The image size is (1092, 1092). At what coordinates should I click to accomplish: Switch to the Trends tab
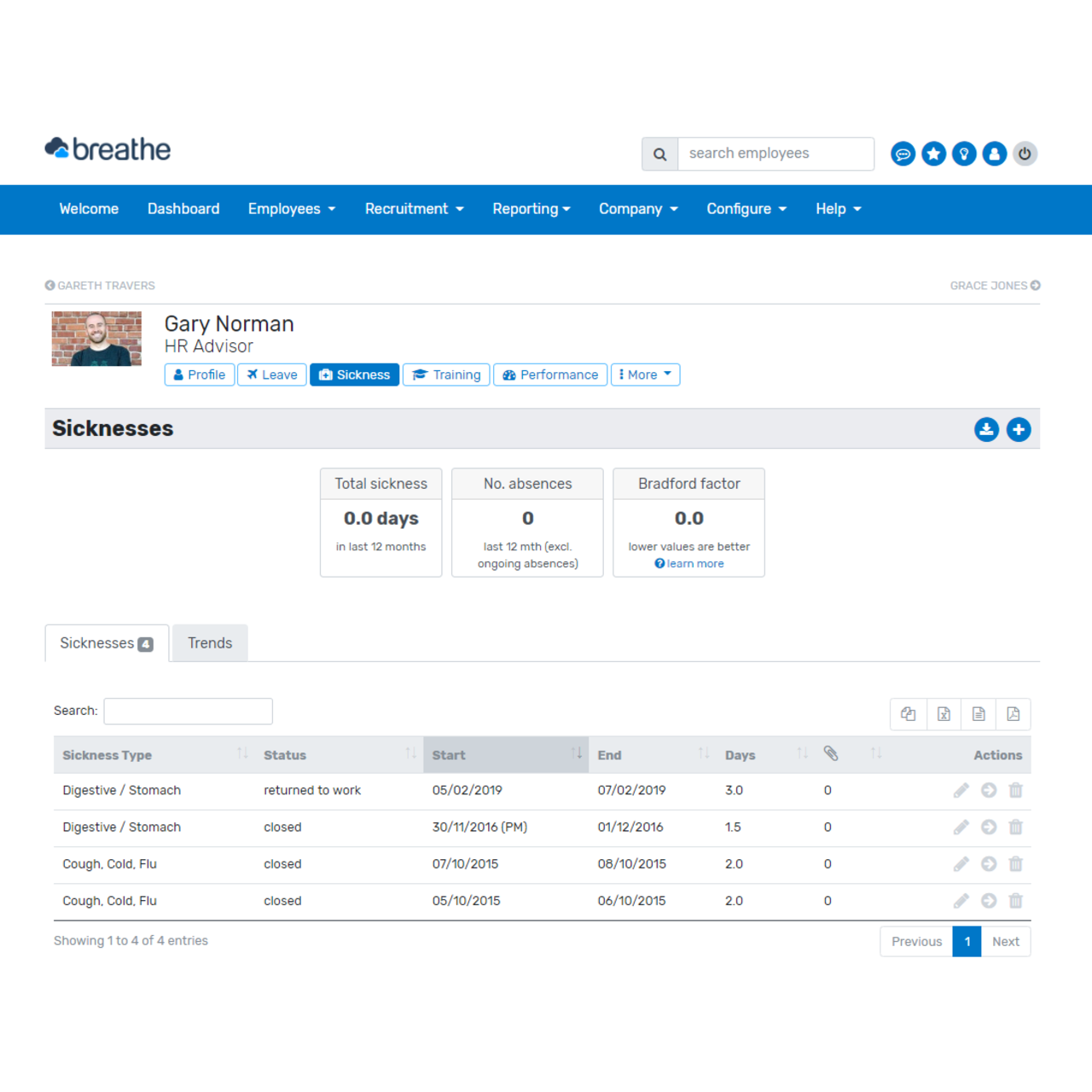[210, 643]
